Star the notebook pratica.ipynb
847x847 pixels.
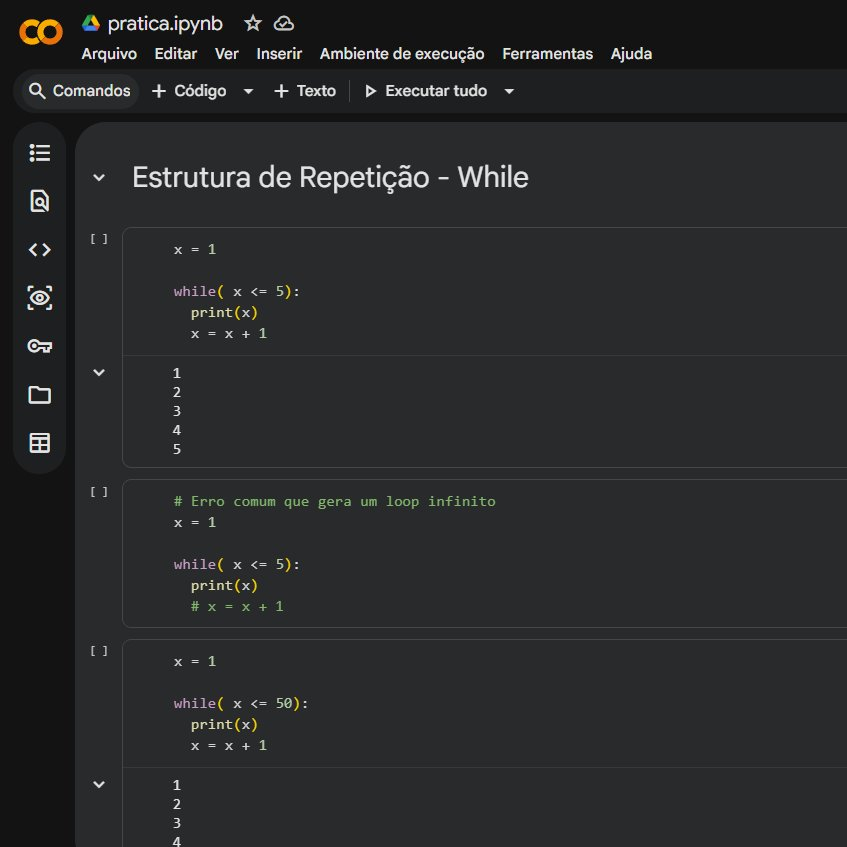(x=253, y=23)
